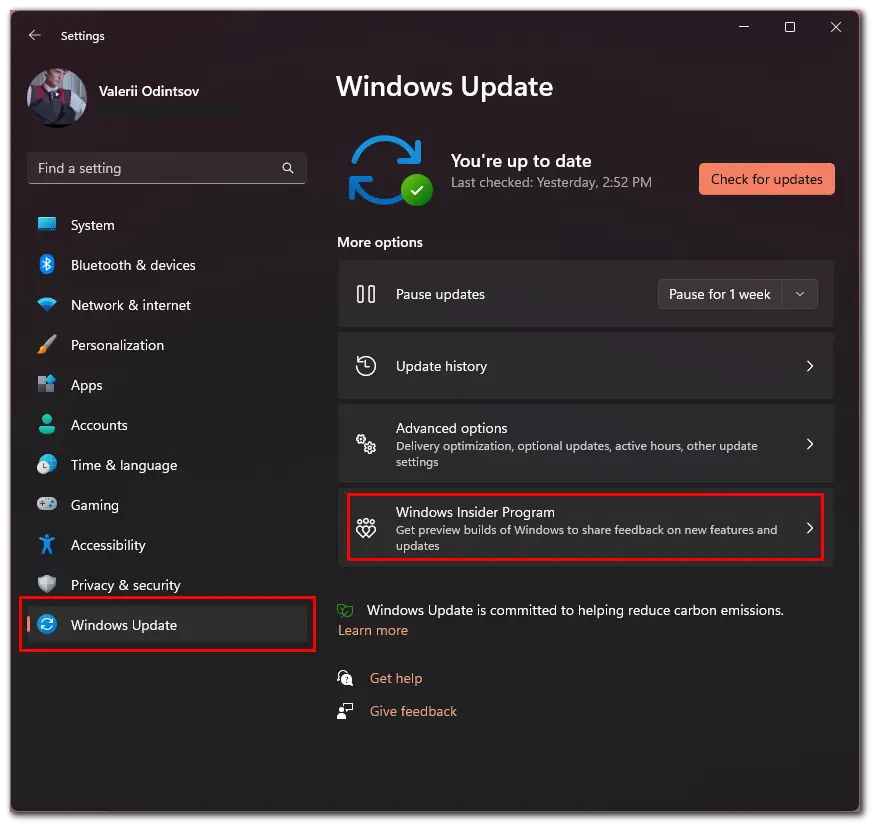The image size is (878, 830).
Task: Click the Accounts person icon
Action: pos(47,425)
